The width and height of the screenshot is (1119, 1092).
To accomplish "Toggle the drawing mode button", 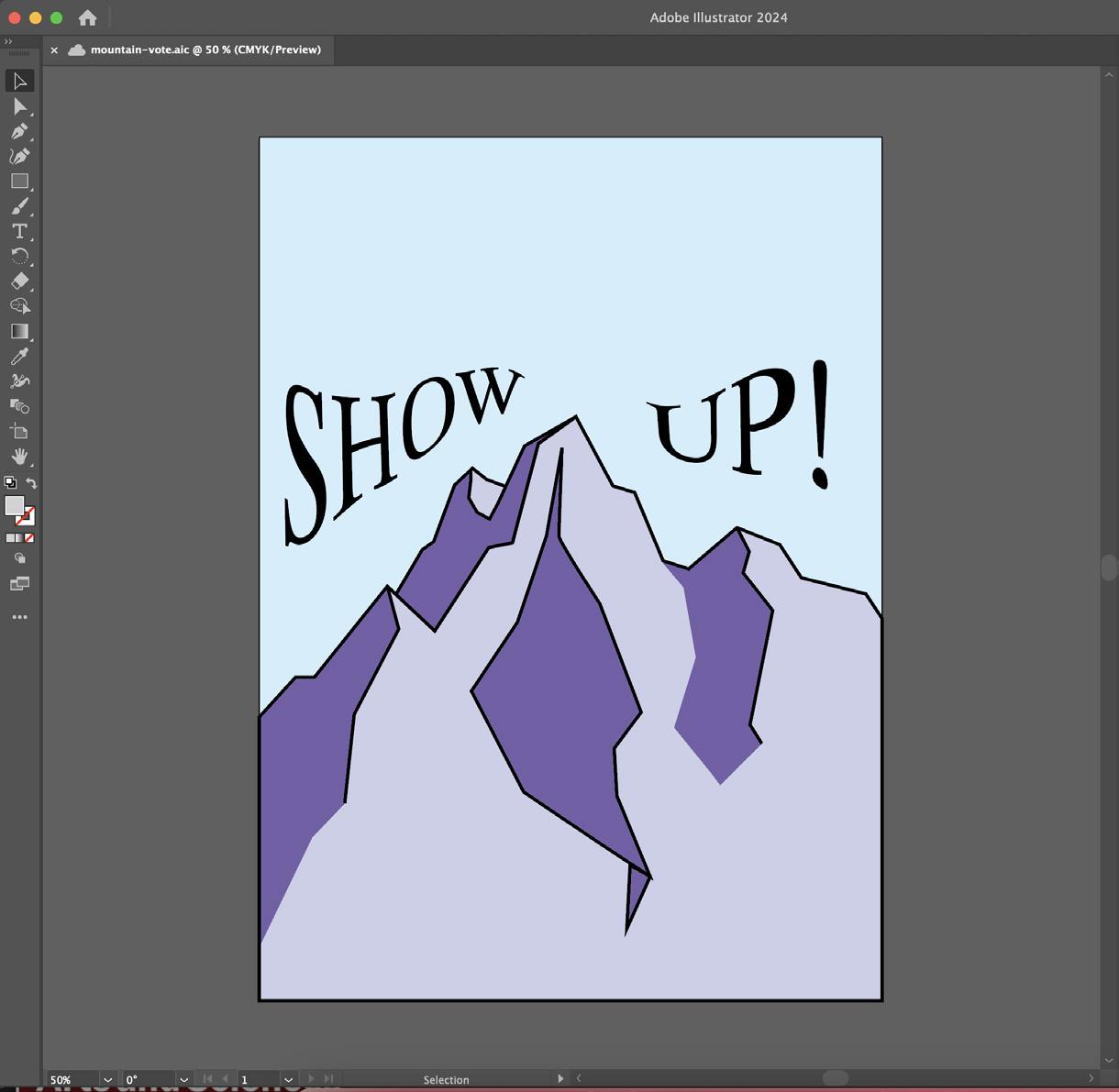I will [19, 558].
